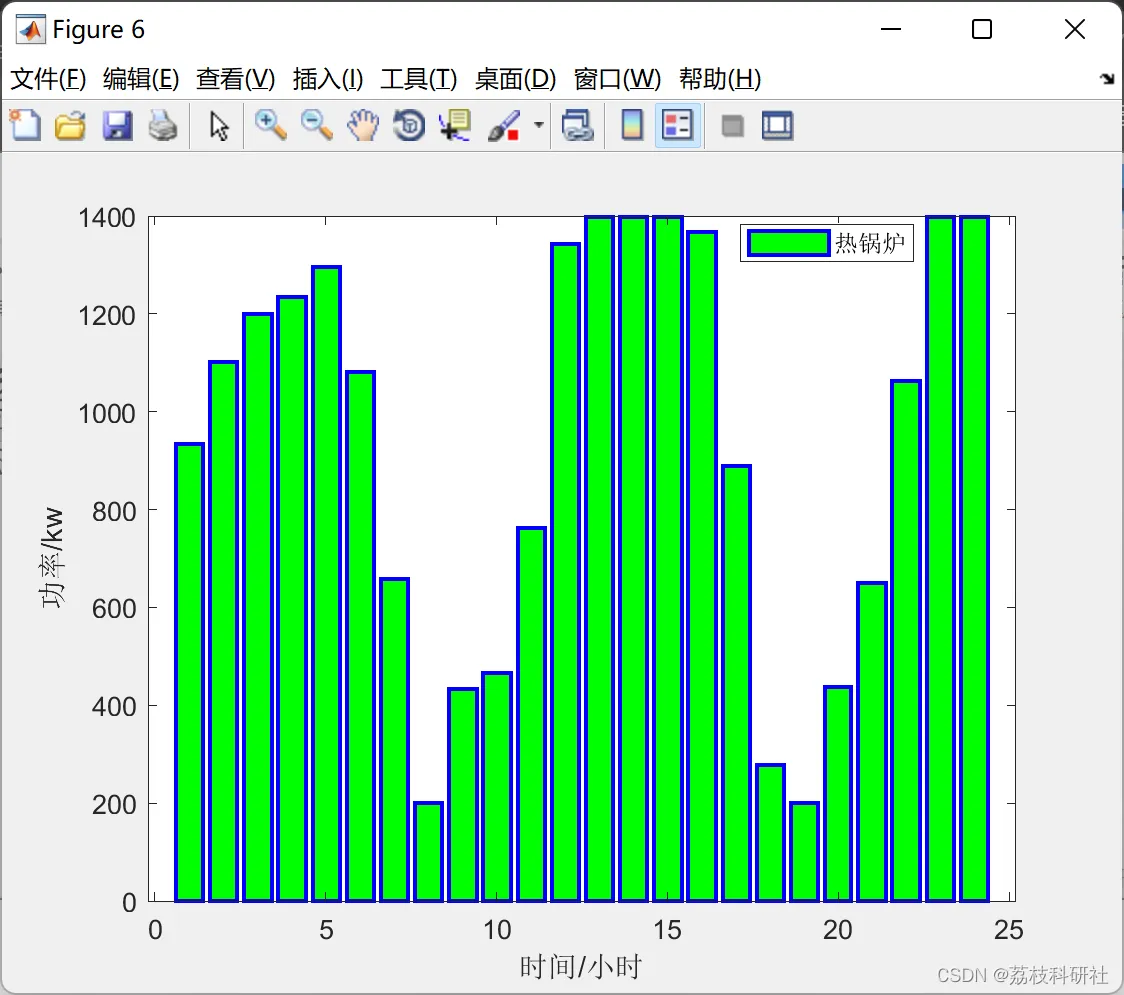The width and height of the screenshot is (1124, 995).
Task: Open the 窗口(W) menu
Action: click(x=617, y=79)
